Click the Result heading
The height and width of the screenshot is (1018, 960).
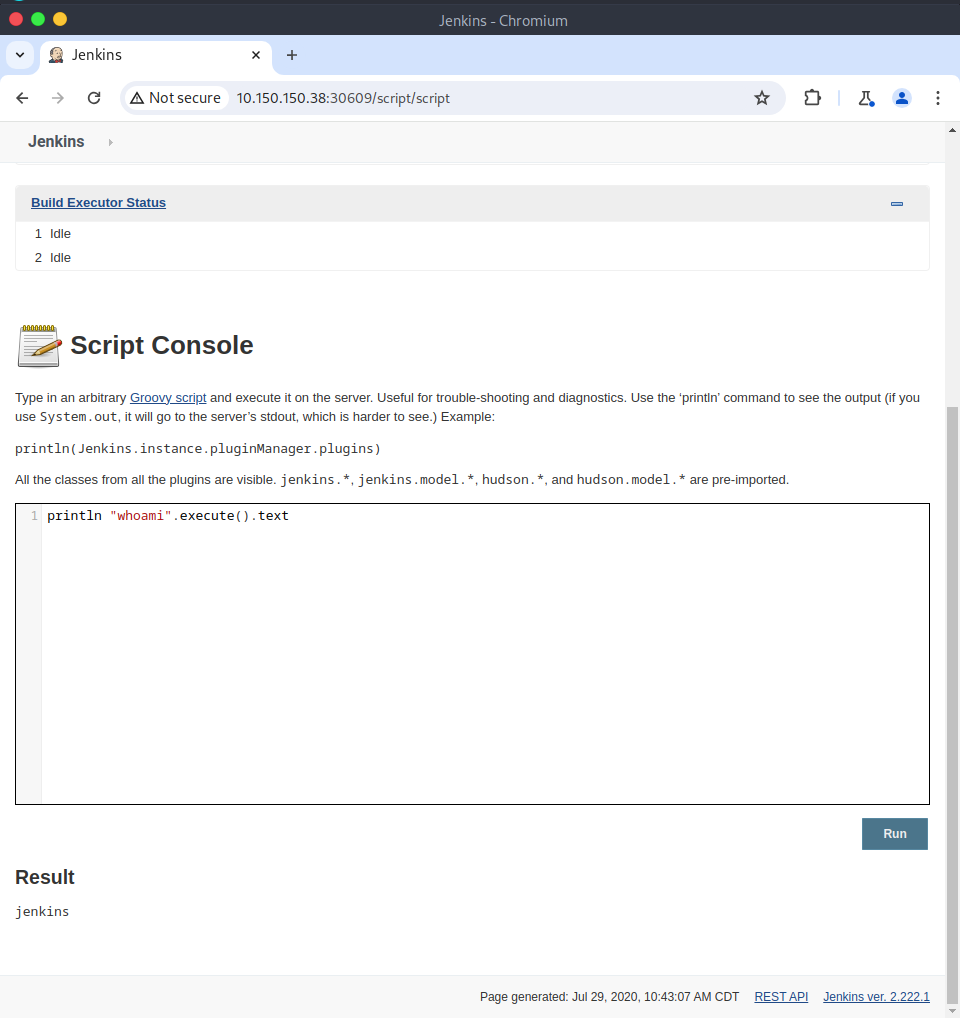click(x=45, y=877)
